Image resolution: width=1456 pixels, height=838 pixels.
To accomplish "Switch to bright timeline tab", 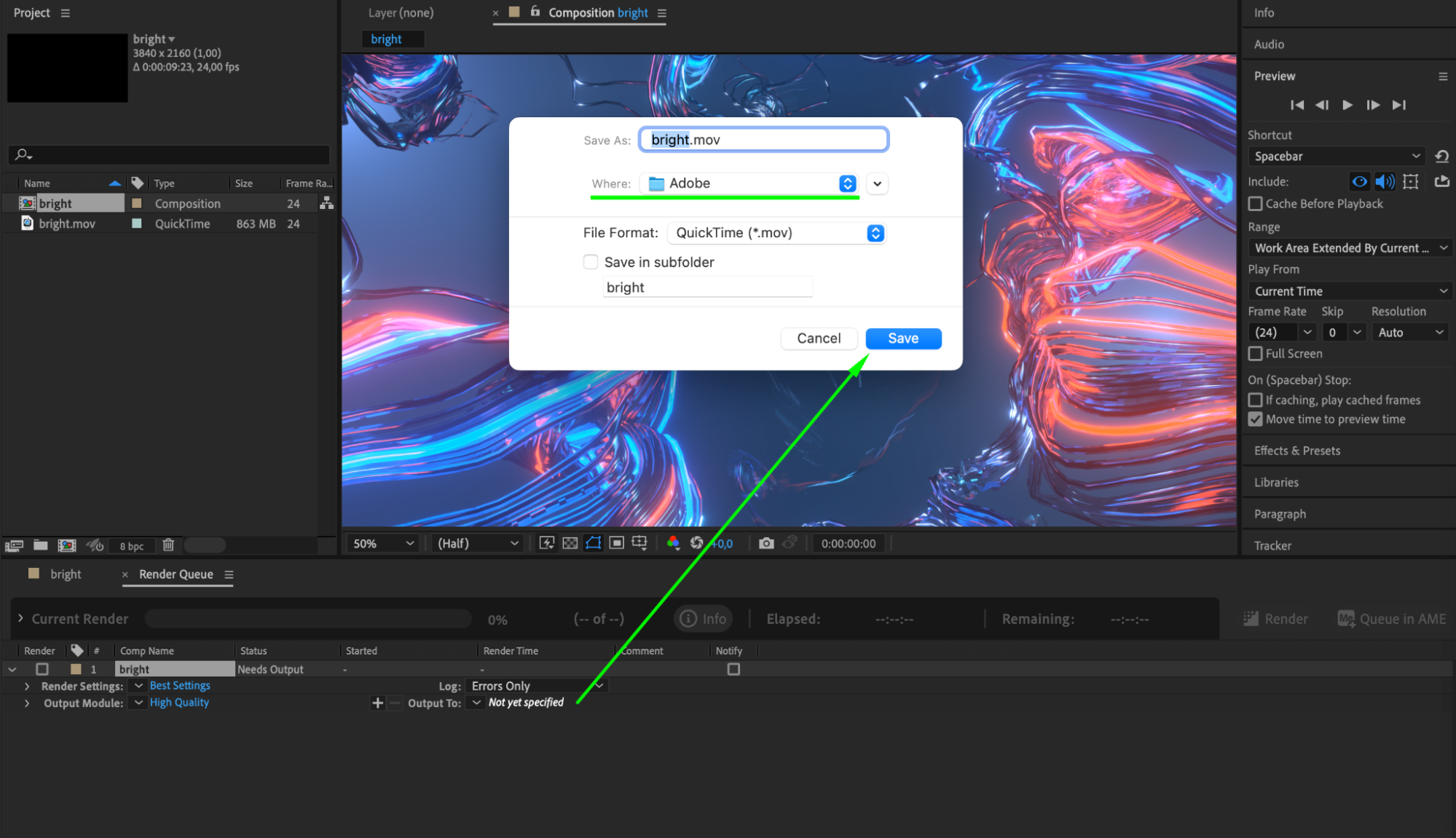I will click(x=66, y=574).
